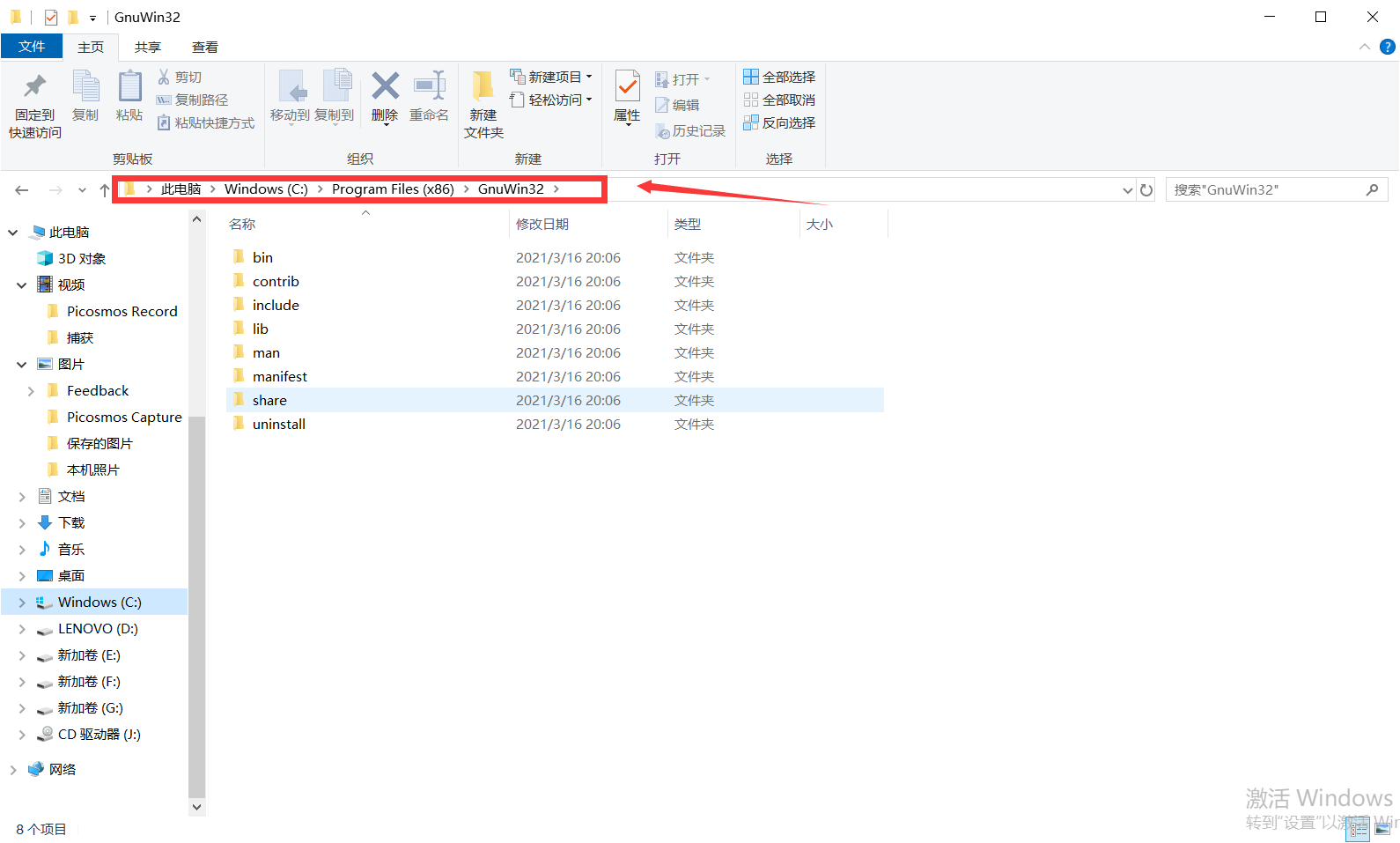Screen dimensions: 1400x843
Task: Click the Rename (重命名) icon
Action: [430, 86]
